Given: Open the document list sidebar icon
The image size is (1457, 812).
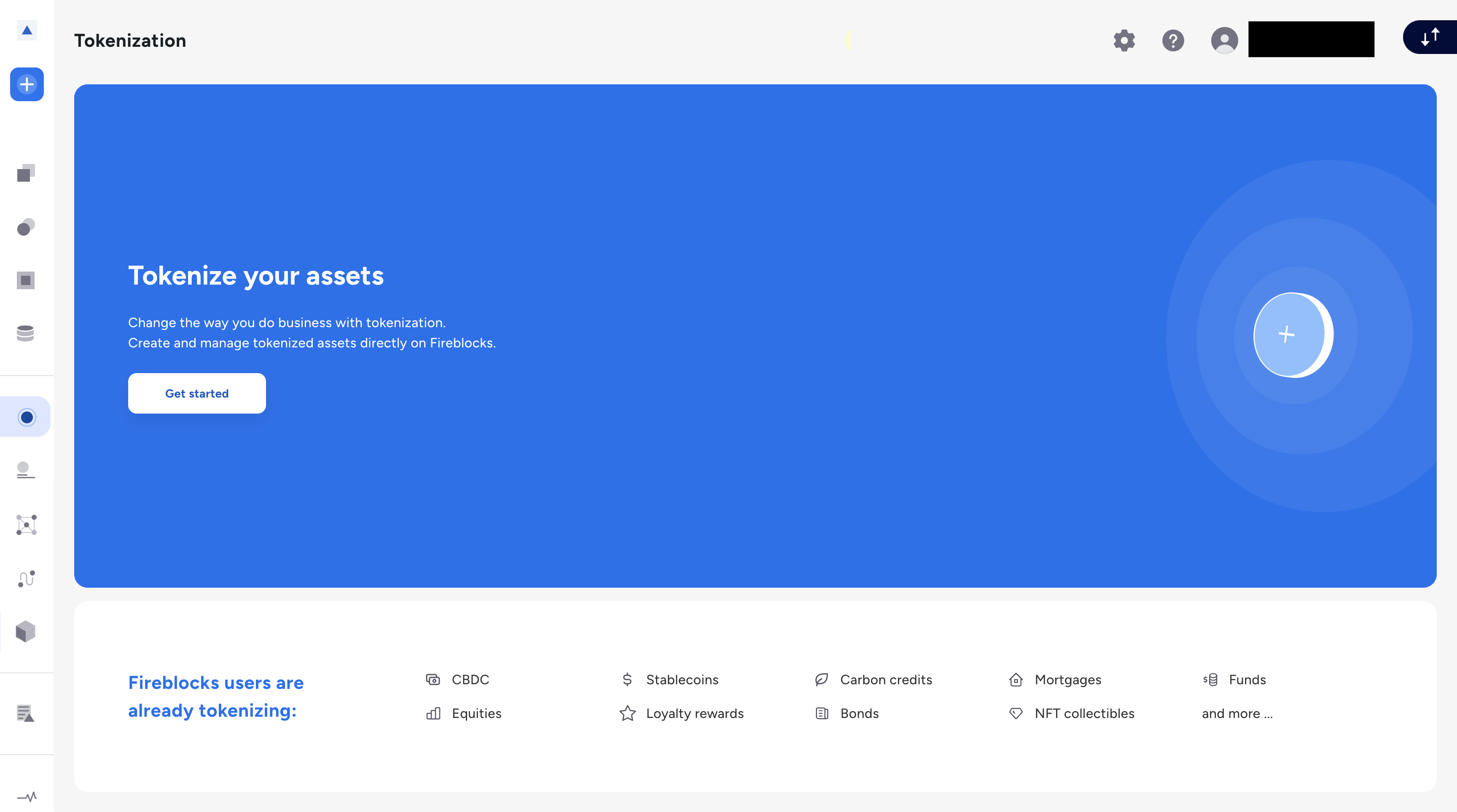Looking at the screenshot, I should 25,714.
